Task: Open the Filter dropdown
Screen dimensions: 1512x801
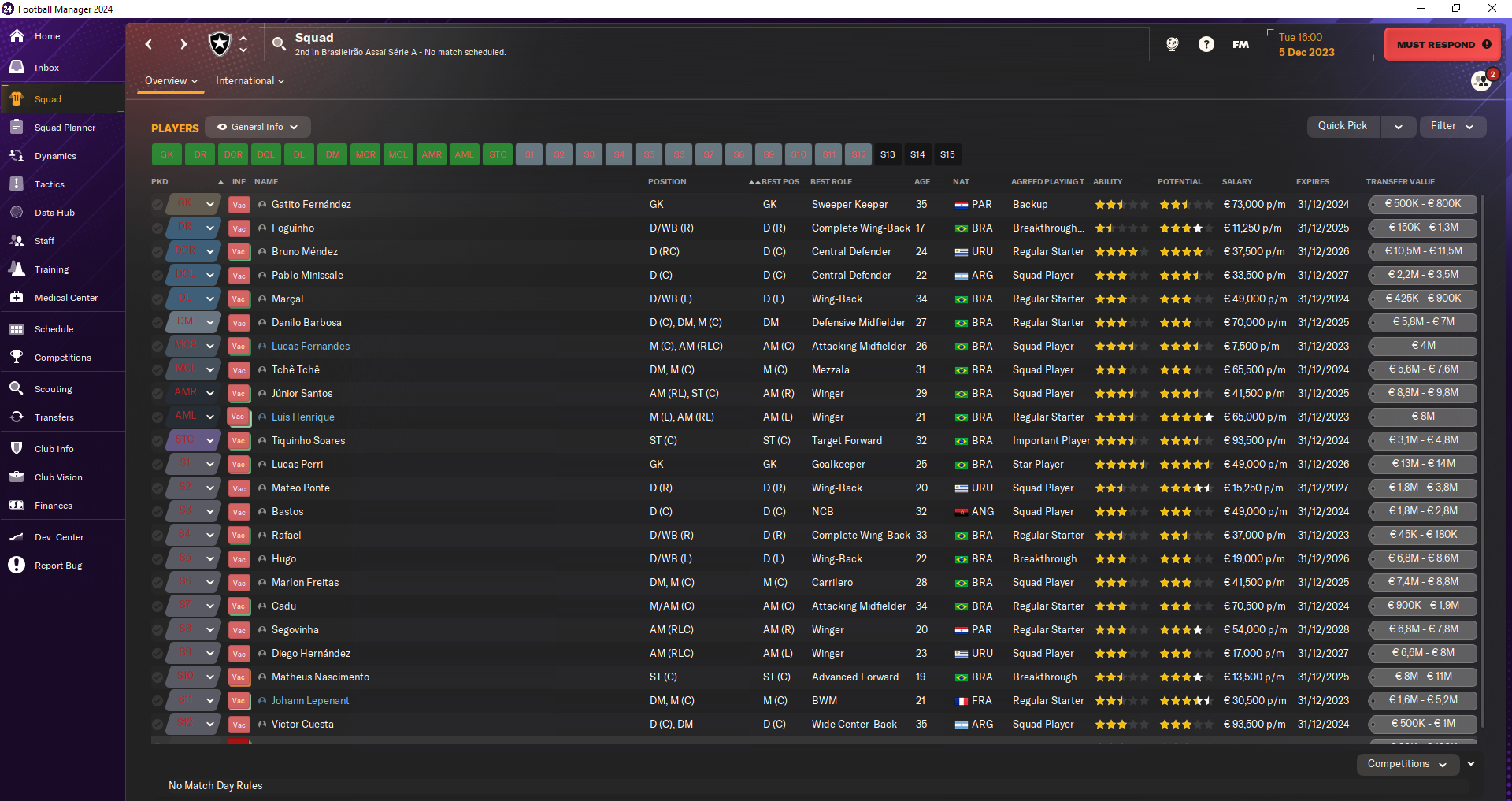Action: click(x=1452, y=126)
